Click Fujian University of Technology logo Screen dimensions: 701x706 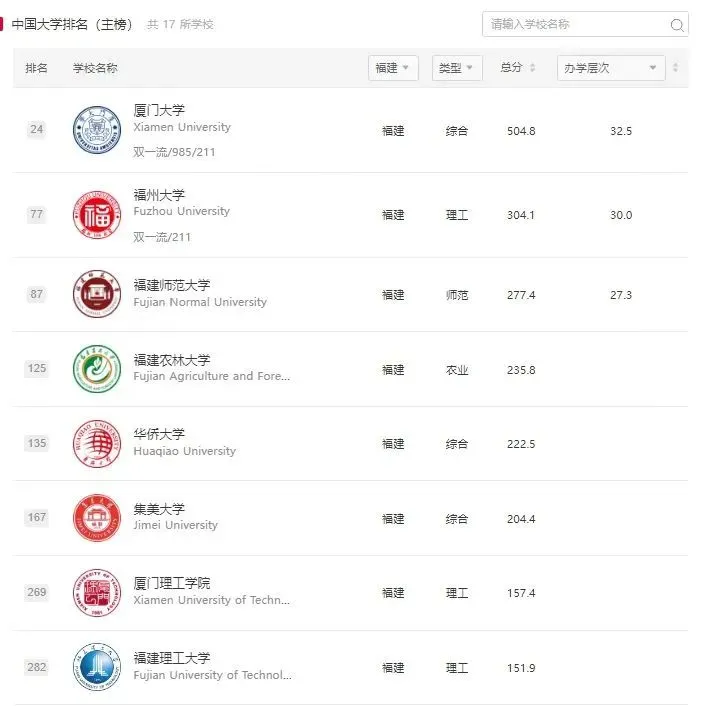click(96, 667)
